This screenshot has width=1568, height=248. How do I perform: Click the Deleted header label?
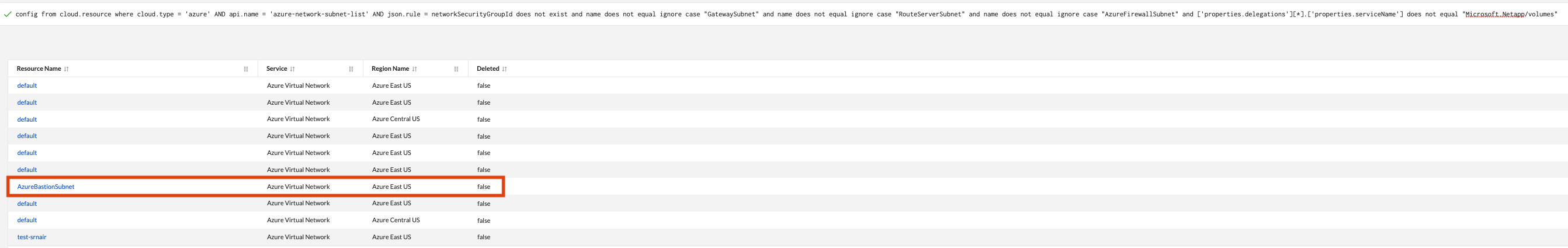(x=488, y=69)
